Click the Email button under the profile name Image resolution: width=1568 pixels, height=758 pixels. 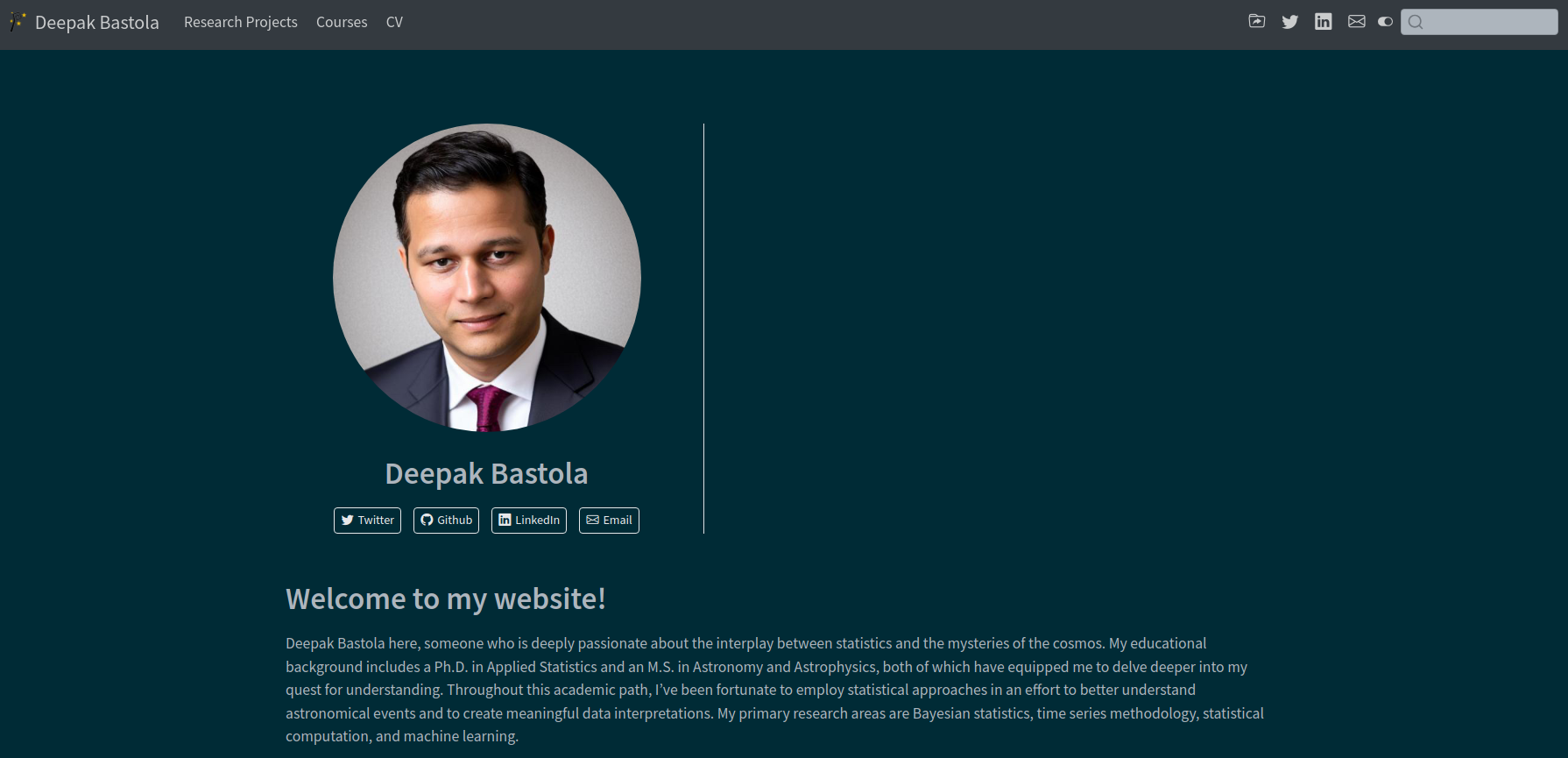[x=609, y=520]
